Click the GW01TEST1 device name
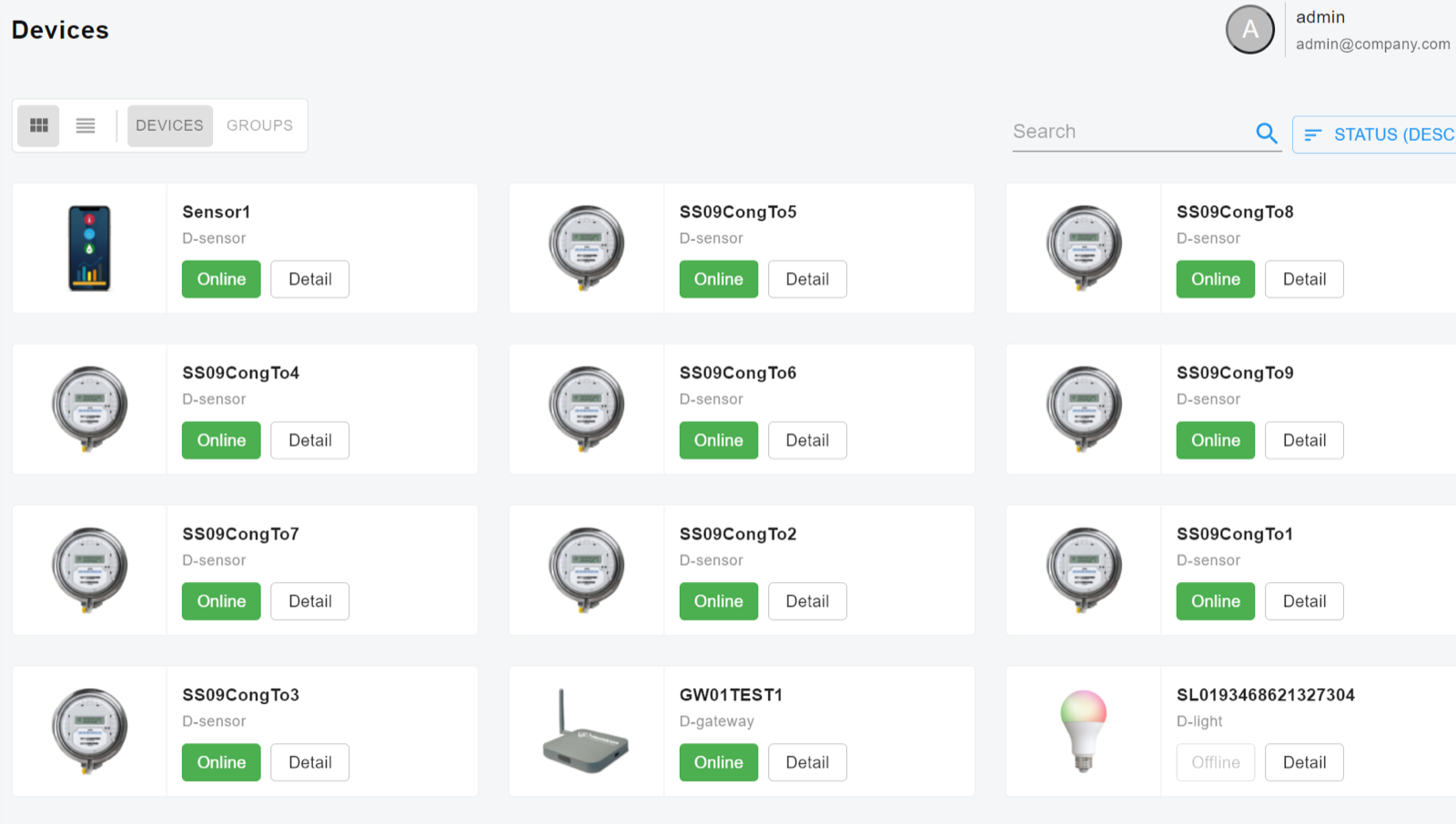 point(731,695)
